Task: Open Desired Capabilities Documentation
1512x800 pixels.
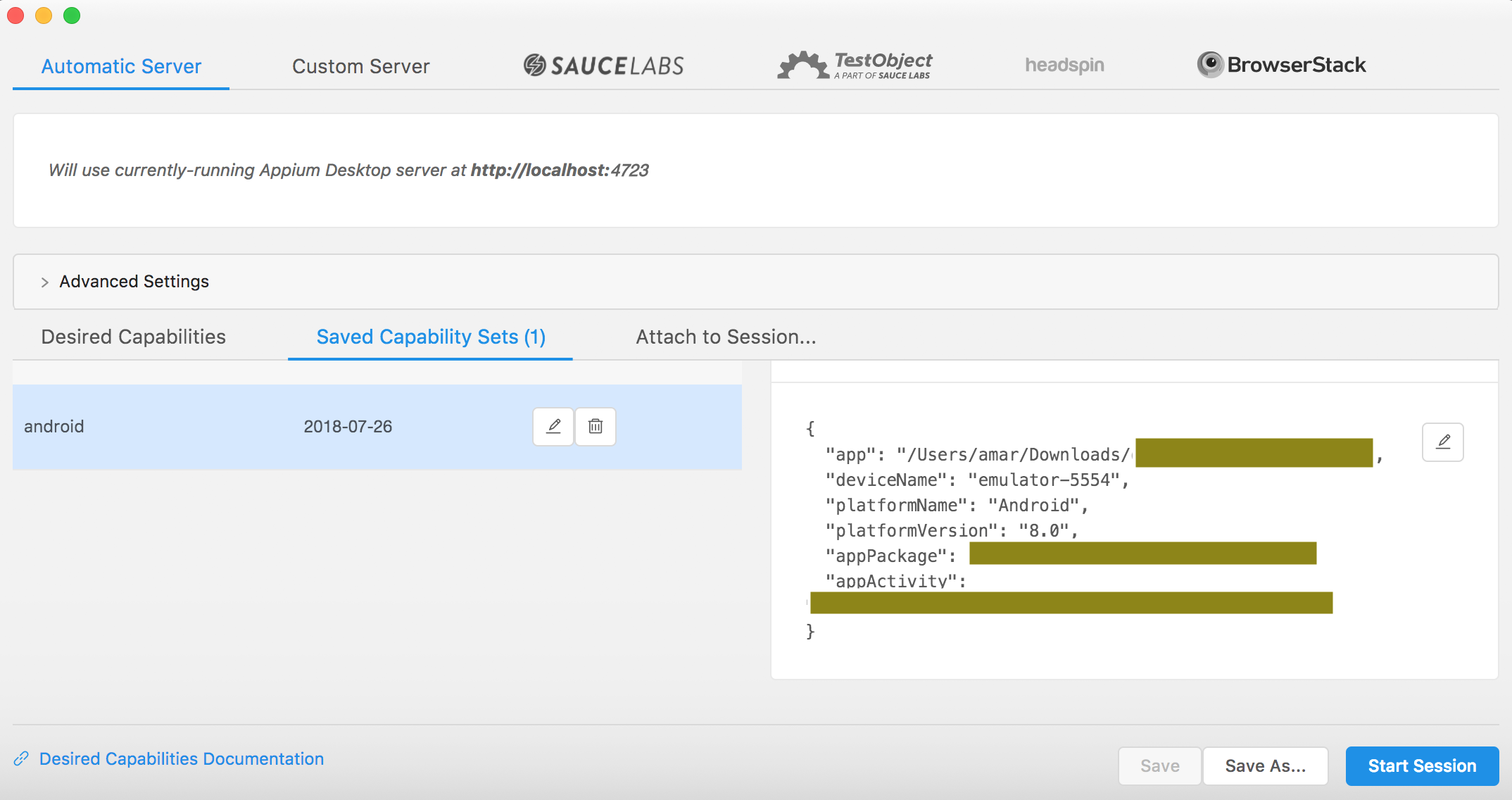Action: point(181,758)
